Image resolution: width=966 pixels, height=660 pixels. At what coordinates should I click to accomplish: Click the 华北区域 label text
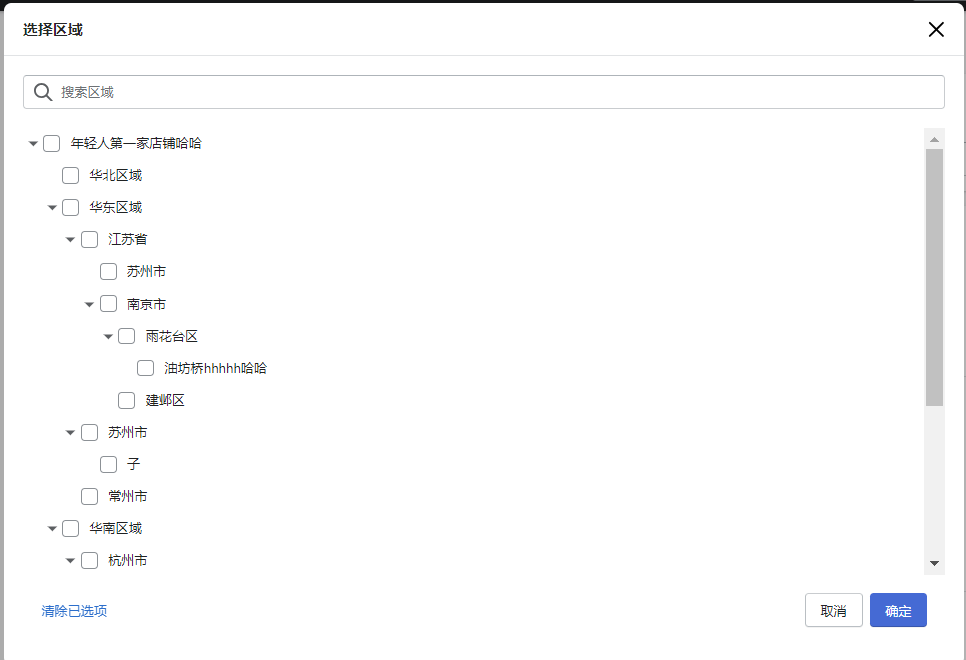116,176
